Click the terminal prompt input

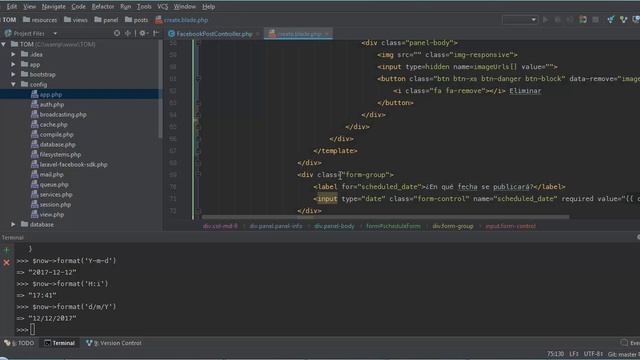(33, 329)
